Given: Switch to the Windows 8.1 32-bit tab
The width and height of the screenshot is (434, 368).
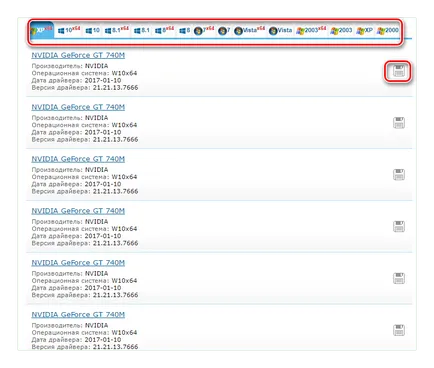Looking at the screenshot, I should pyautogui.click(x=142, y=30).
